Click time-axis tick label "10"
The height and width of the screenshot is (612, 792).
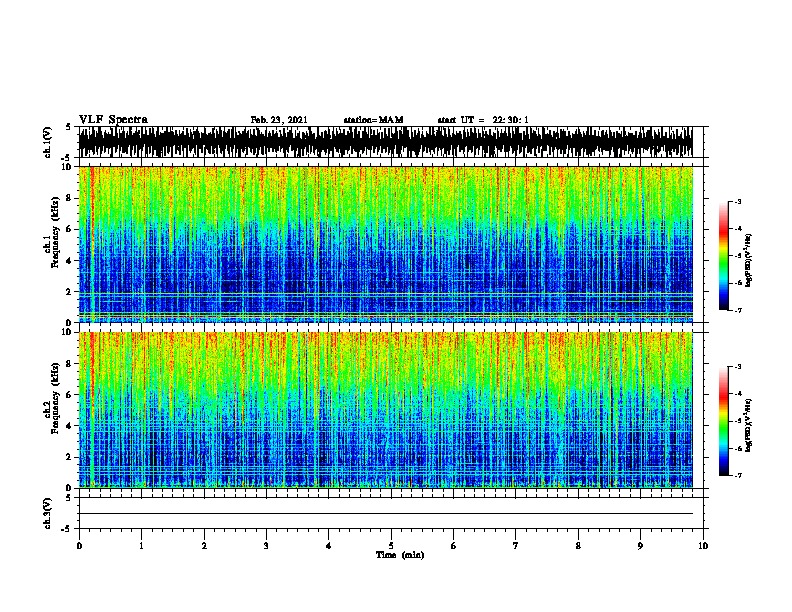[703, 546]
